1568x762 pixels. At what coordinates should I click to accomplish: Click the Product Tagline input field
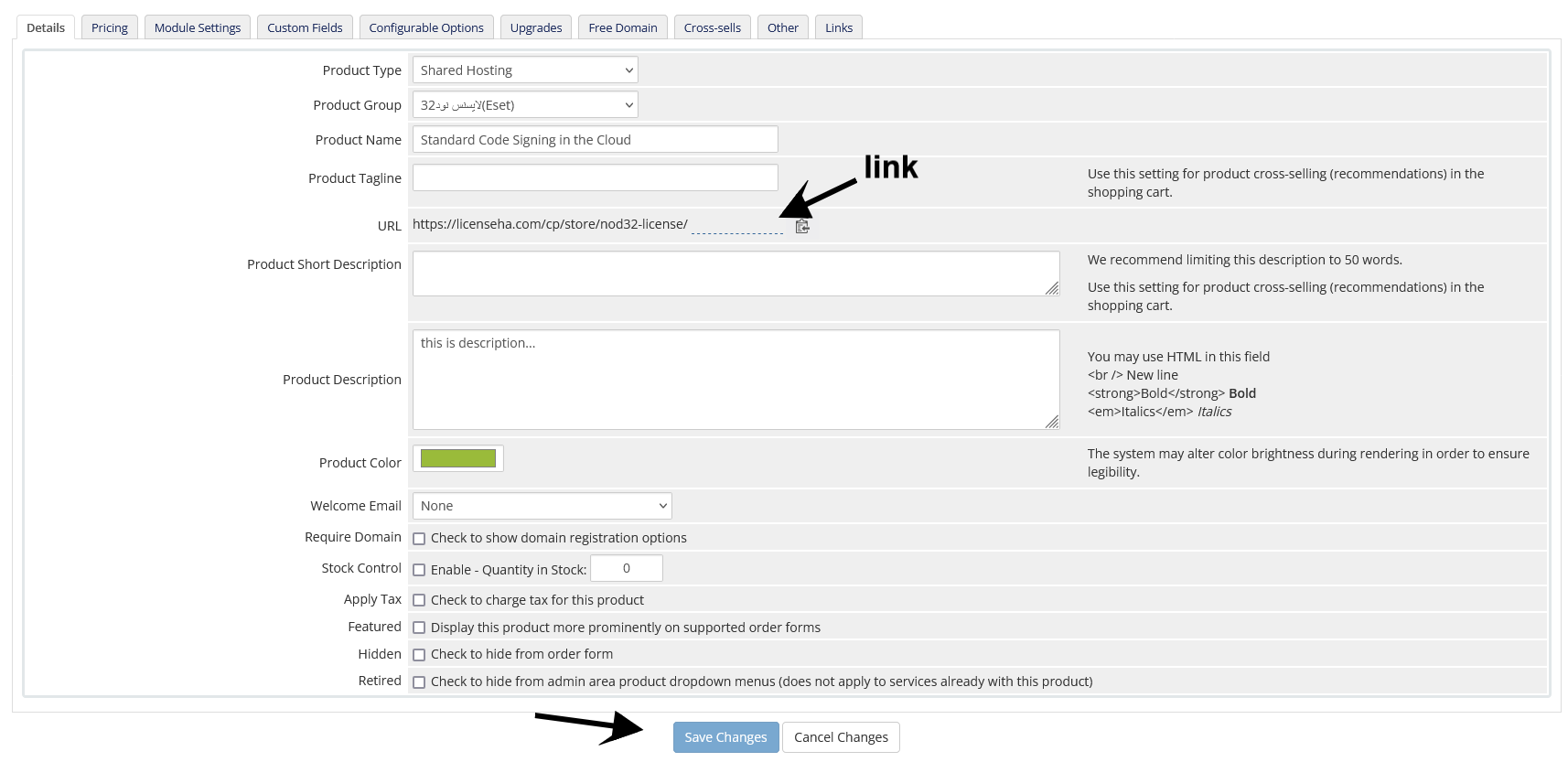[596, 177]
